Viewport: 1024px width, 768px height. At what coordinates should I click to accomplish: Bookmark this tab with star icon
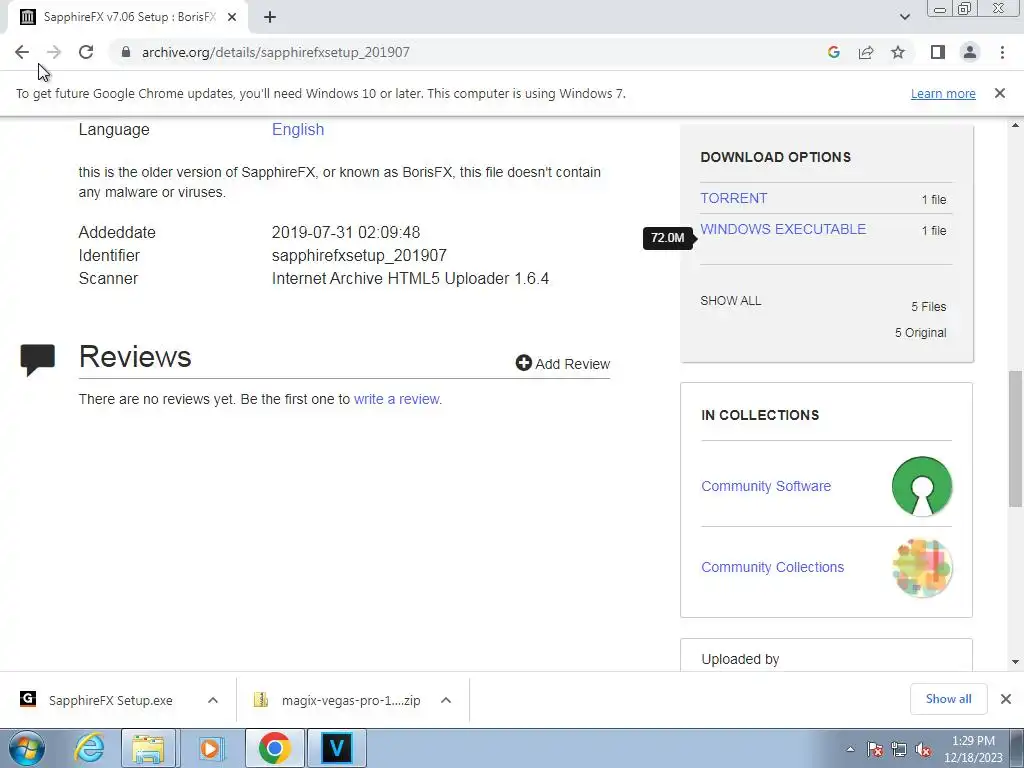[x=898, y=52]
